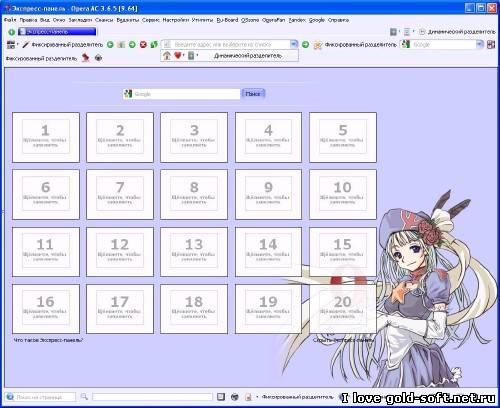Stop page loading with the red X icon
Screen dimensions: 500x408
coord(143,44)
